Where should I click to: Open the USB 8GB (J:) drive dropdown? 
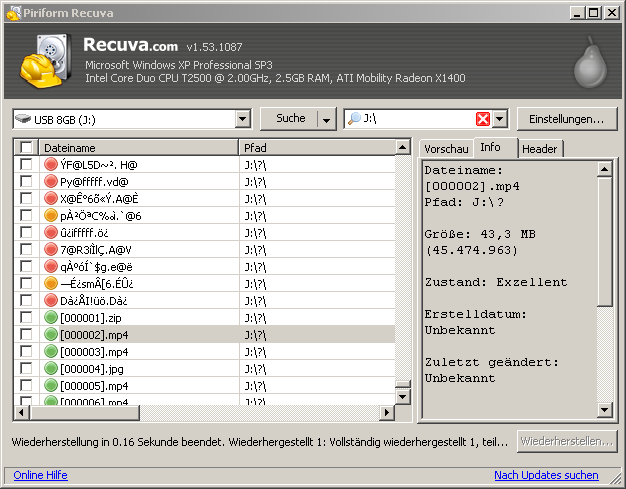(x=242, y=119)
